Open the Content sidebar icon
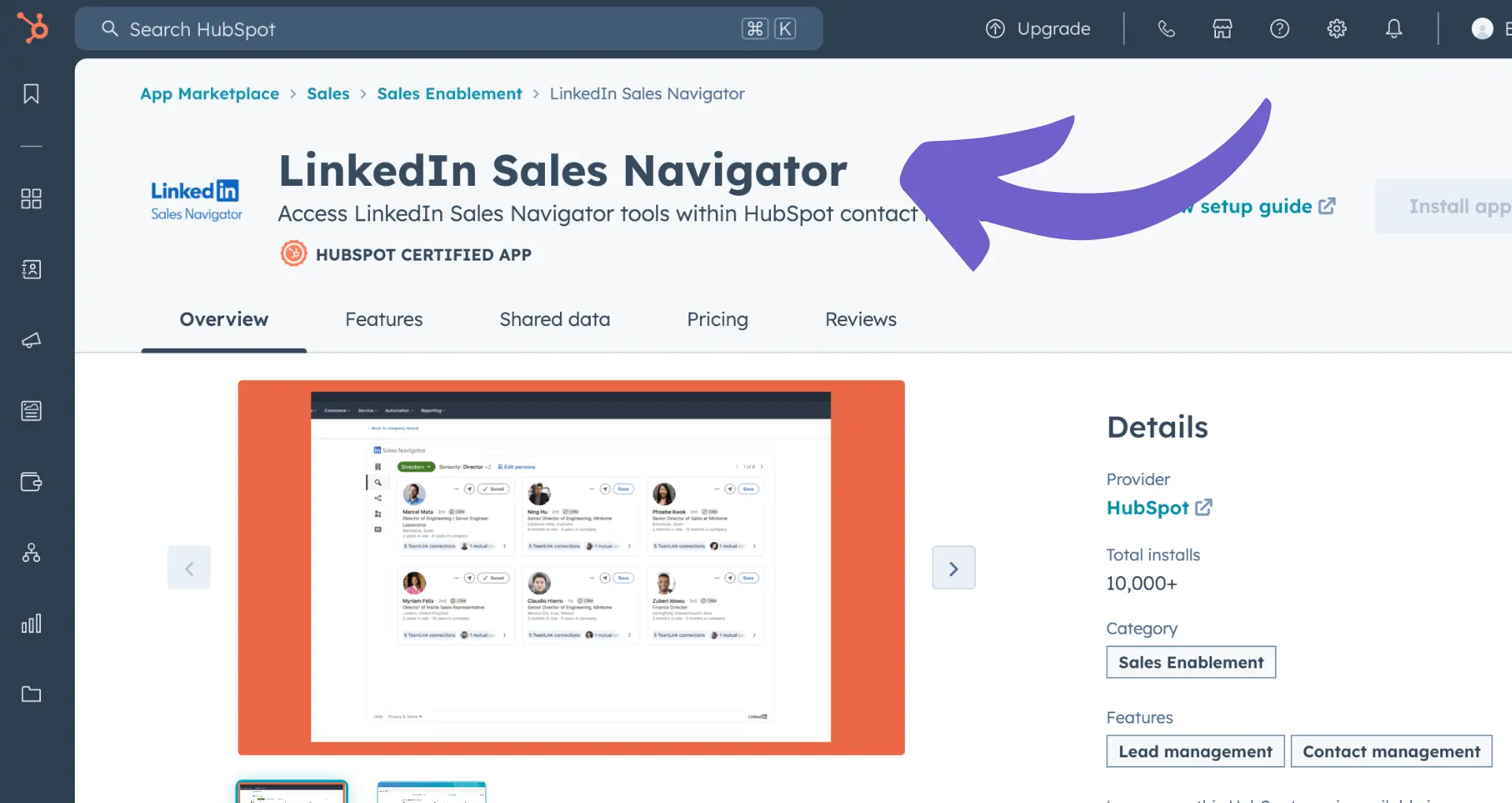The height and width of the screenshot is (803, 1512). coord(31,411)
